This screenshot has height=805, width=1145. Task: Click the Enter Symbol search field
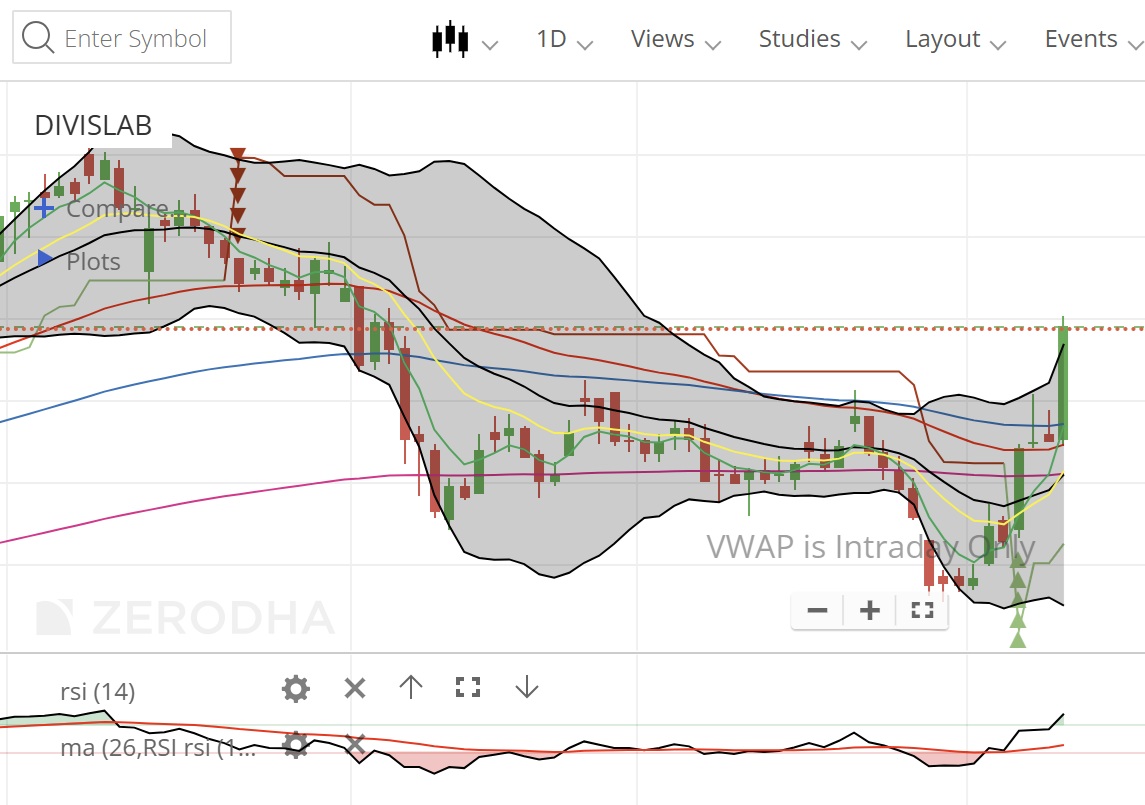coord(122,37)
